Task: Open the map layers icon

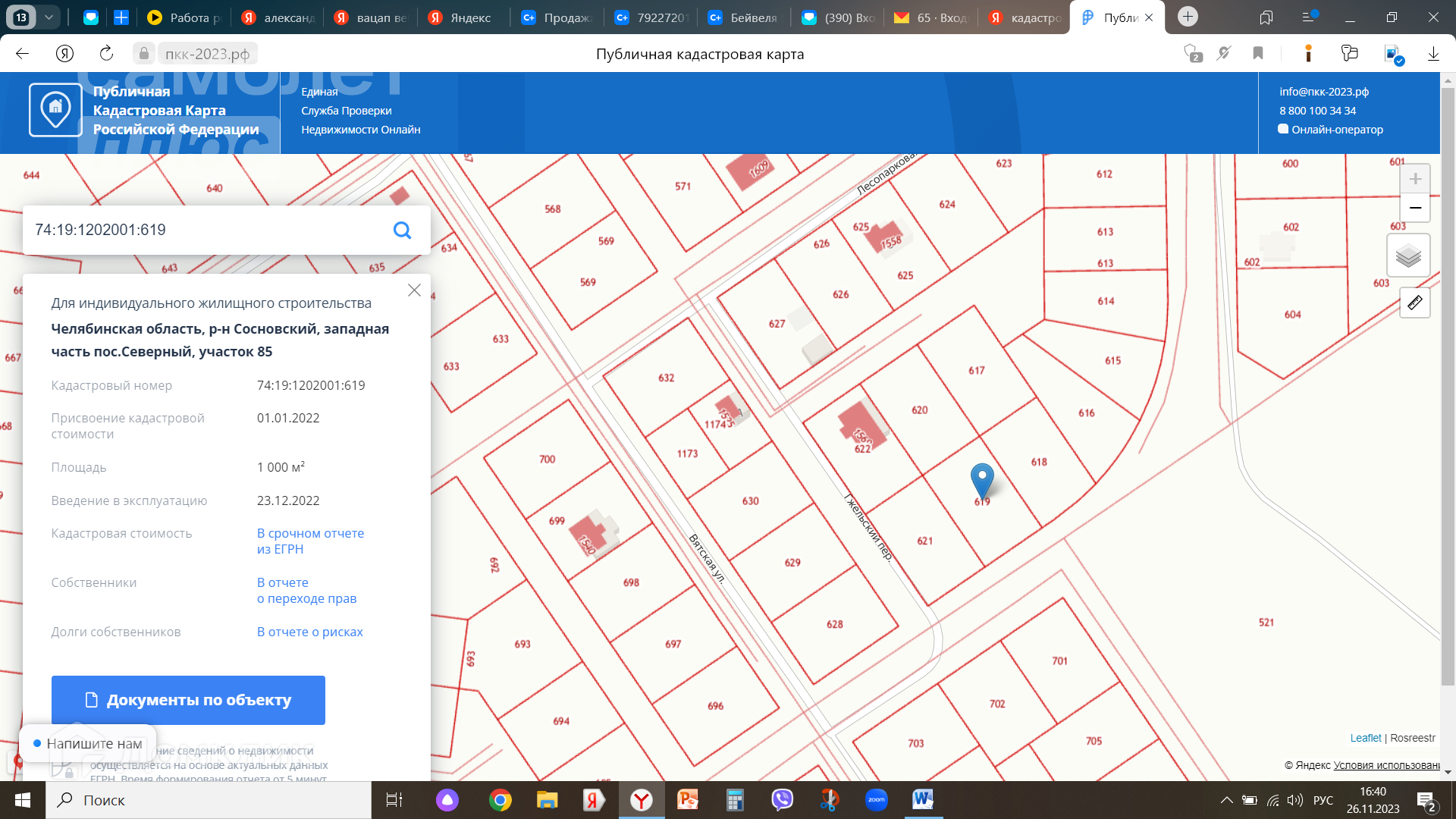Action: [1408, 256]
